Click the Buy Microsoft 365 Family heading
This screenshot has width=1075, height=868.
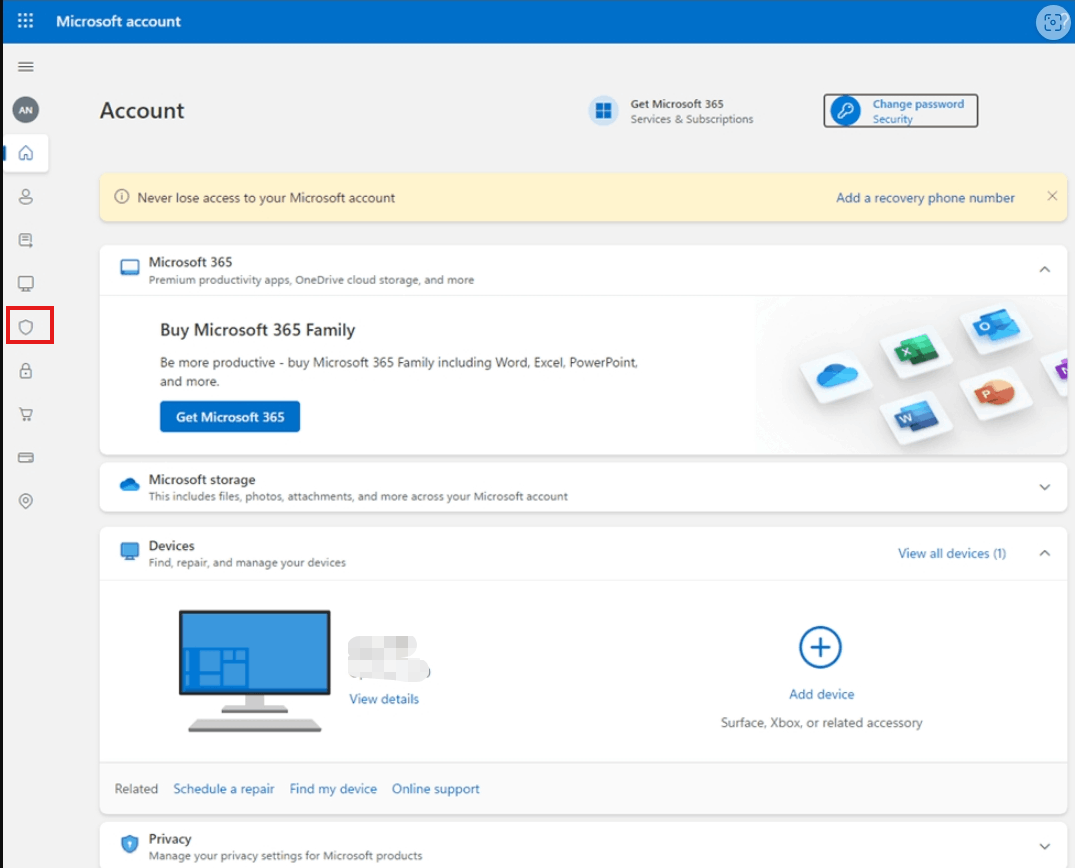258,330
